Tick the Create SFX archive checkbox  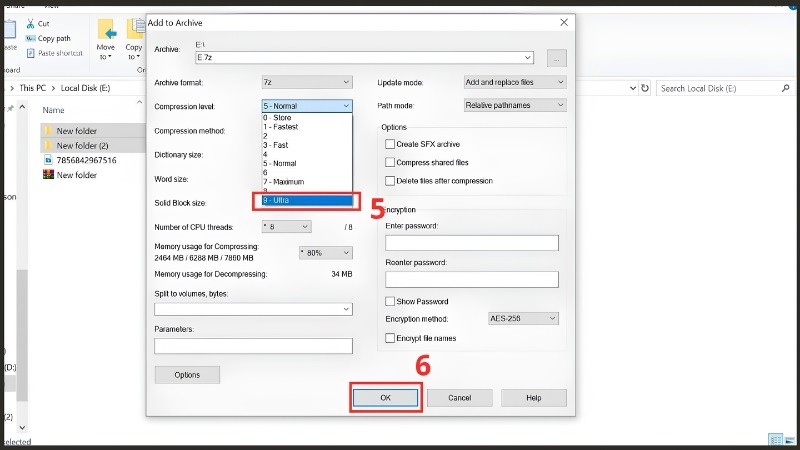[x=390, y=144]
